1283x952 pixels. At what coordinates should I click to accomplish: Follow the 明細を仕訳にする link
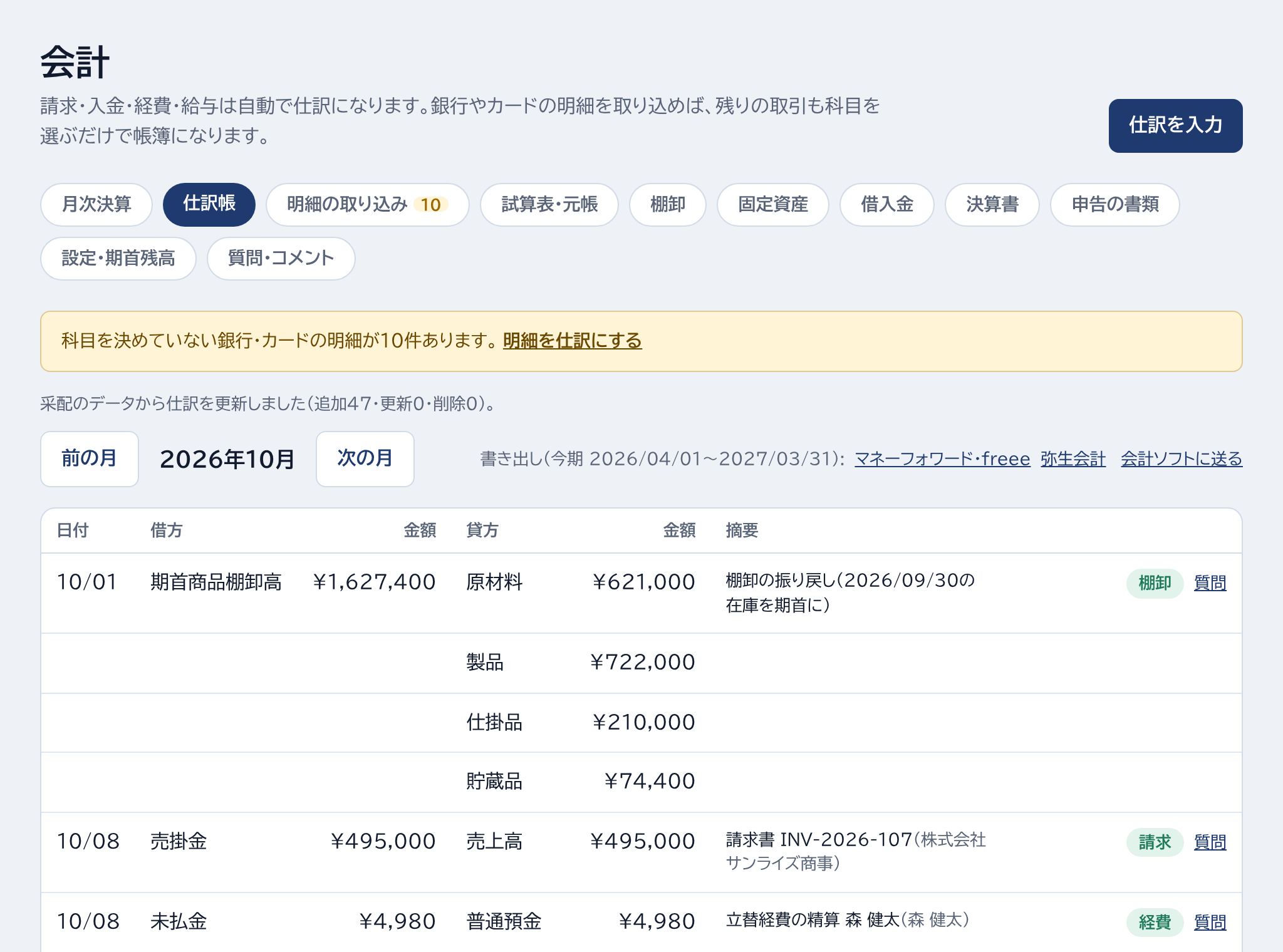[x=573, y=341]
